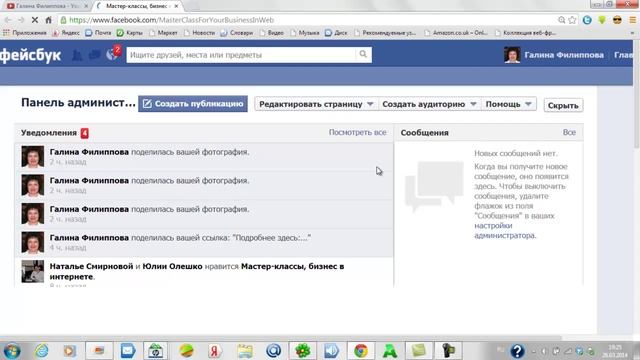Switch to Chrome in taskbar
The image size is (640, 360).
361,351
